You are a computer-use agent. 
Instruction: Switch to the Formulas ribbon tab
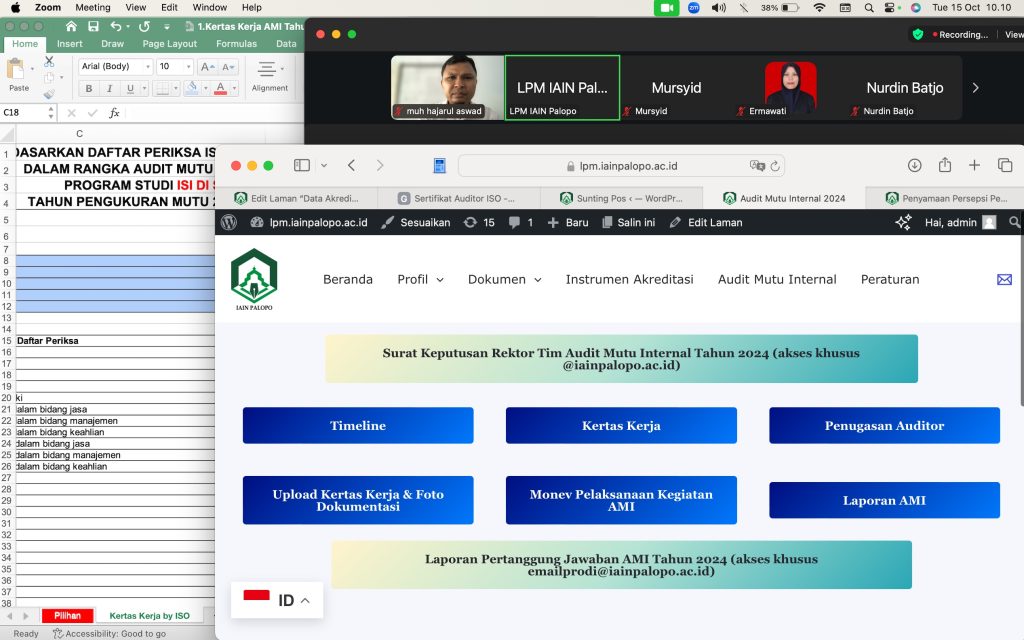point(236,44)
